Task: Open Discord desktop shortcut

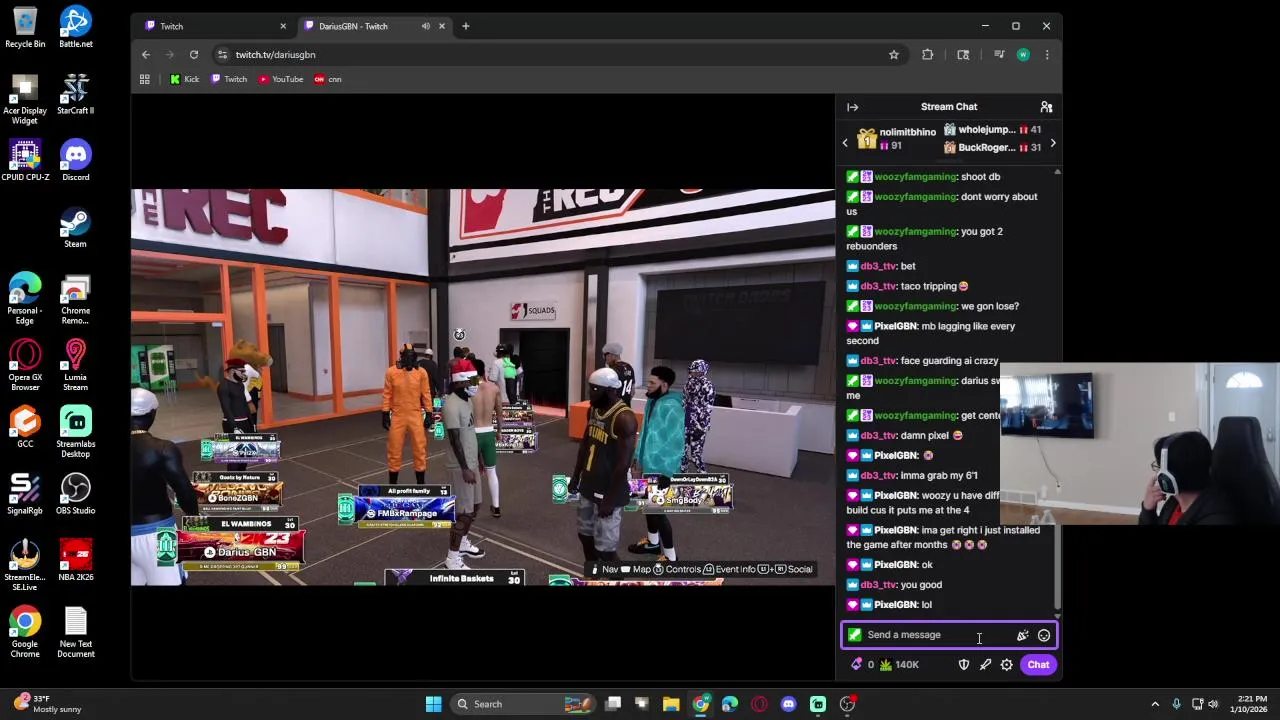Action: coord(76,161)
